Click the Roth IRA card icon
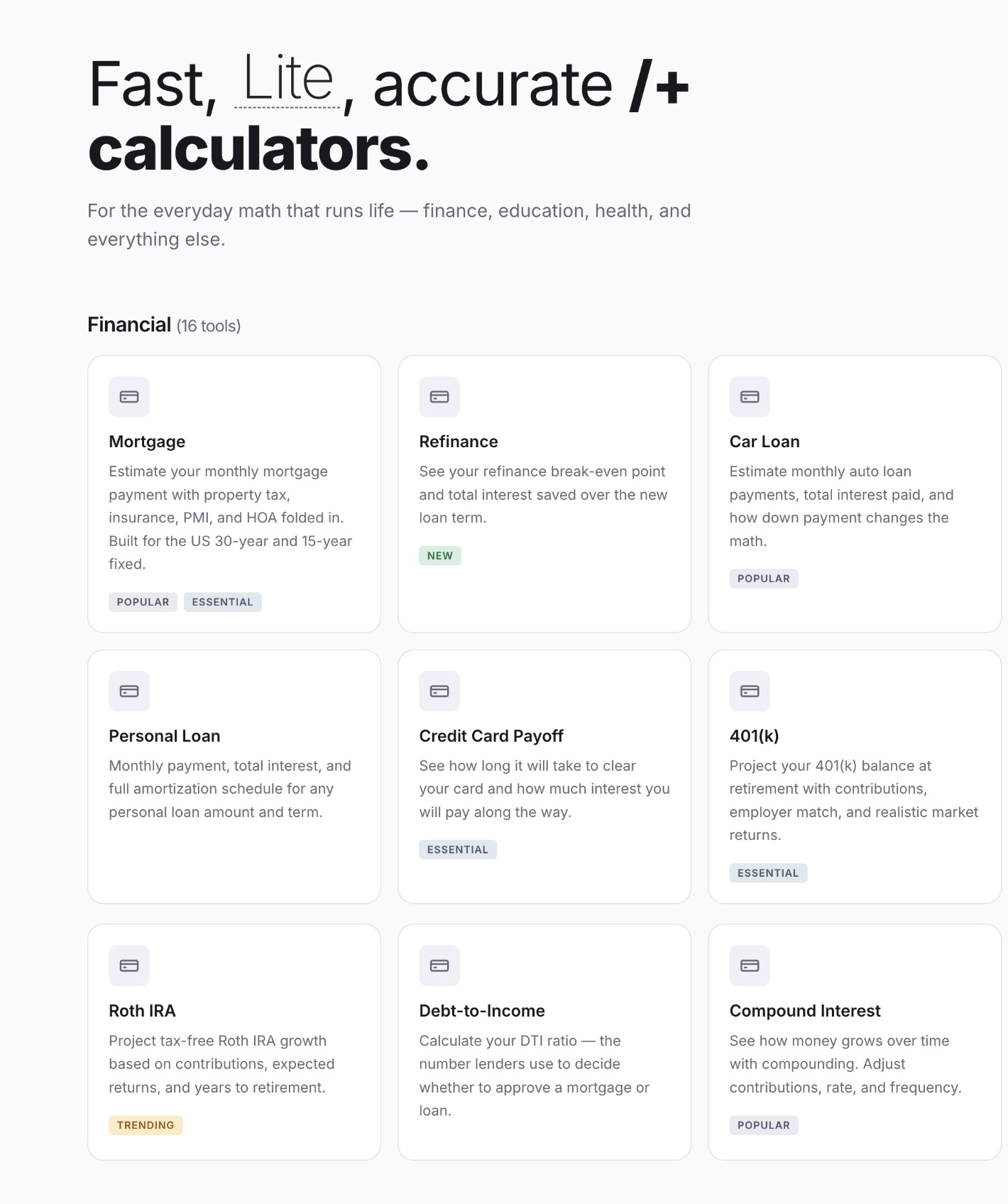This screenshot has width=1008, height=1204. (129, 965)
